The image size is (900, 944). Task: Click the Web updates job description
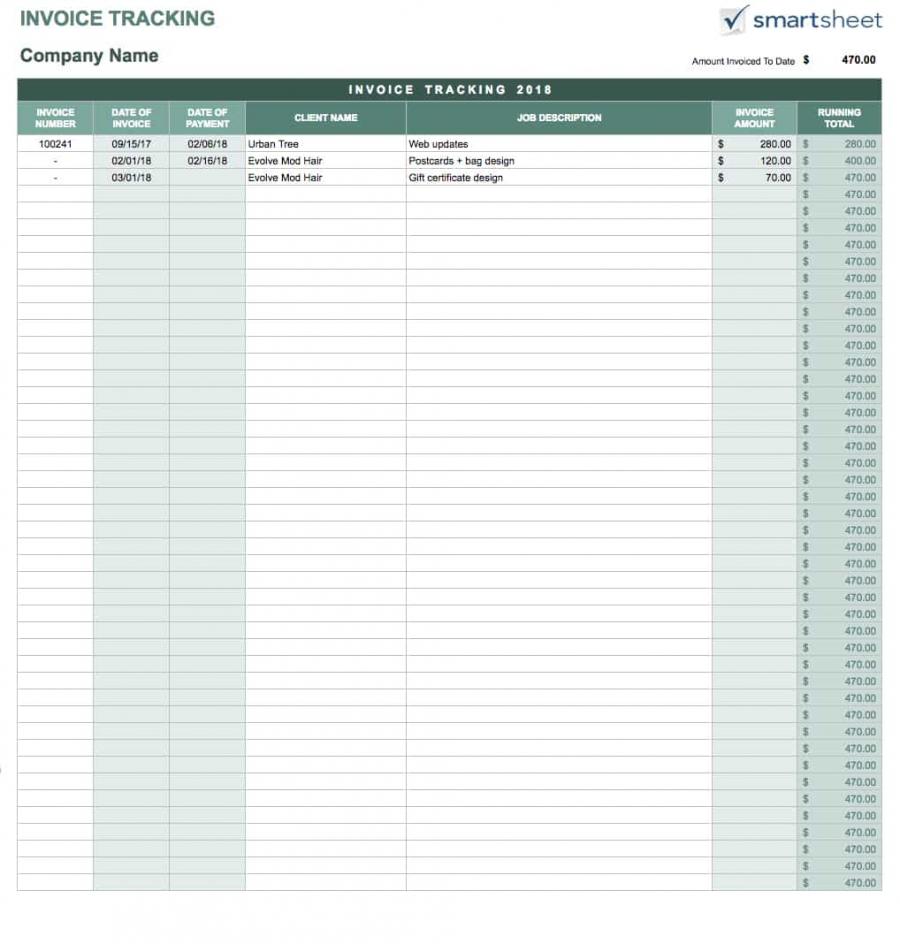coord(439,143)
